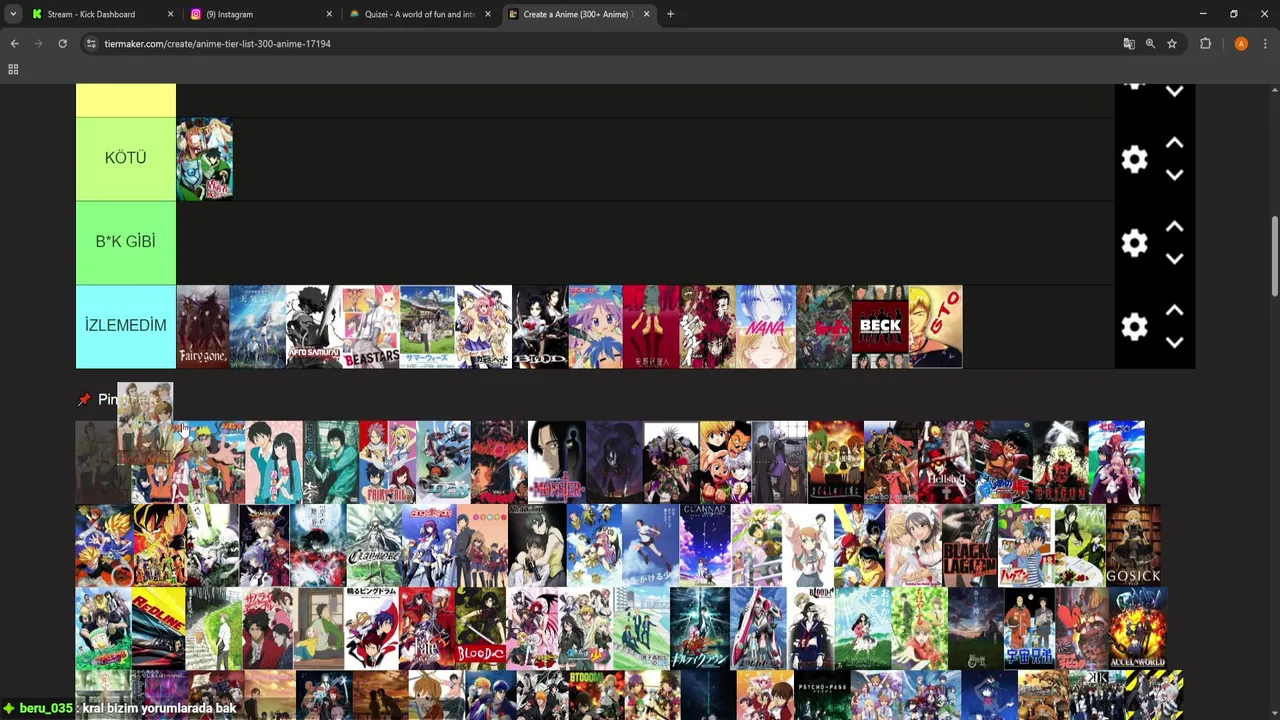
Task: Select the BECK poster
Action: [880, 327]
